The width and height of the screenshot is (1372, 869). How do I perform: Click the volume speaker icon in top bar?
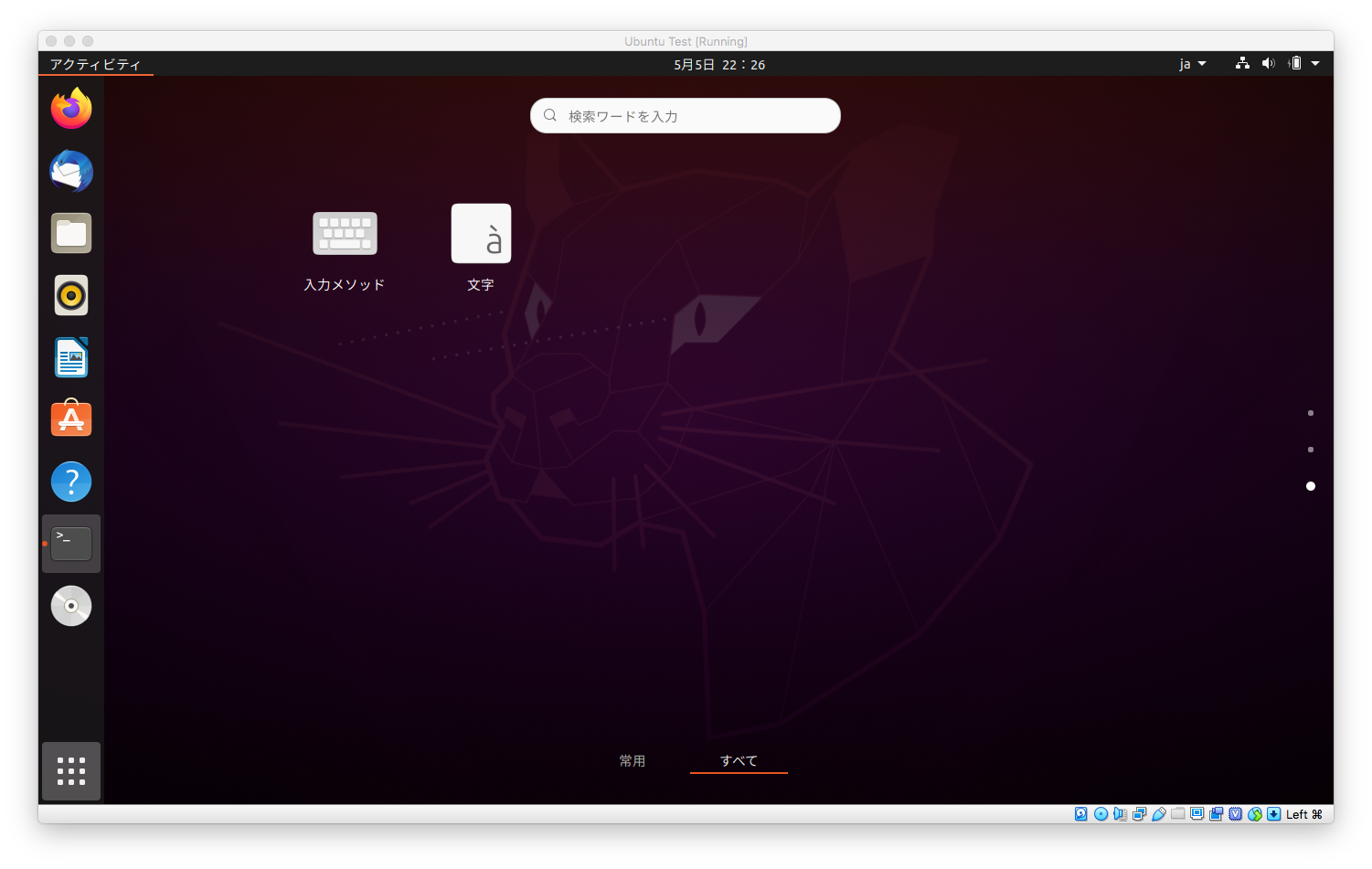[x=1268, y=64]
